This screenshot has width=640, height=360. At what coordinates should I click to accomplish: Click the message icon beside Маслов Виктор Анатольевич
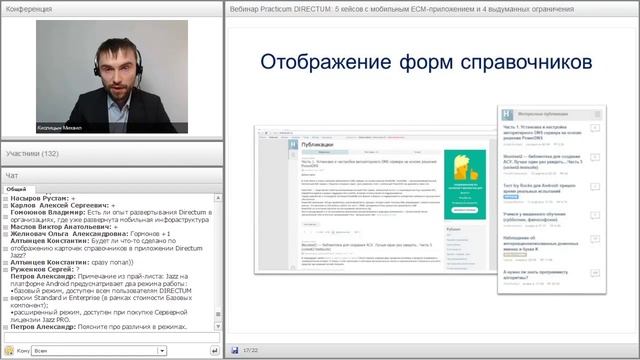coord(6,227)
